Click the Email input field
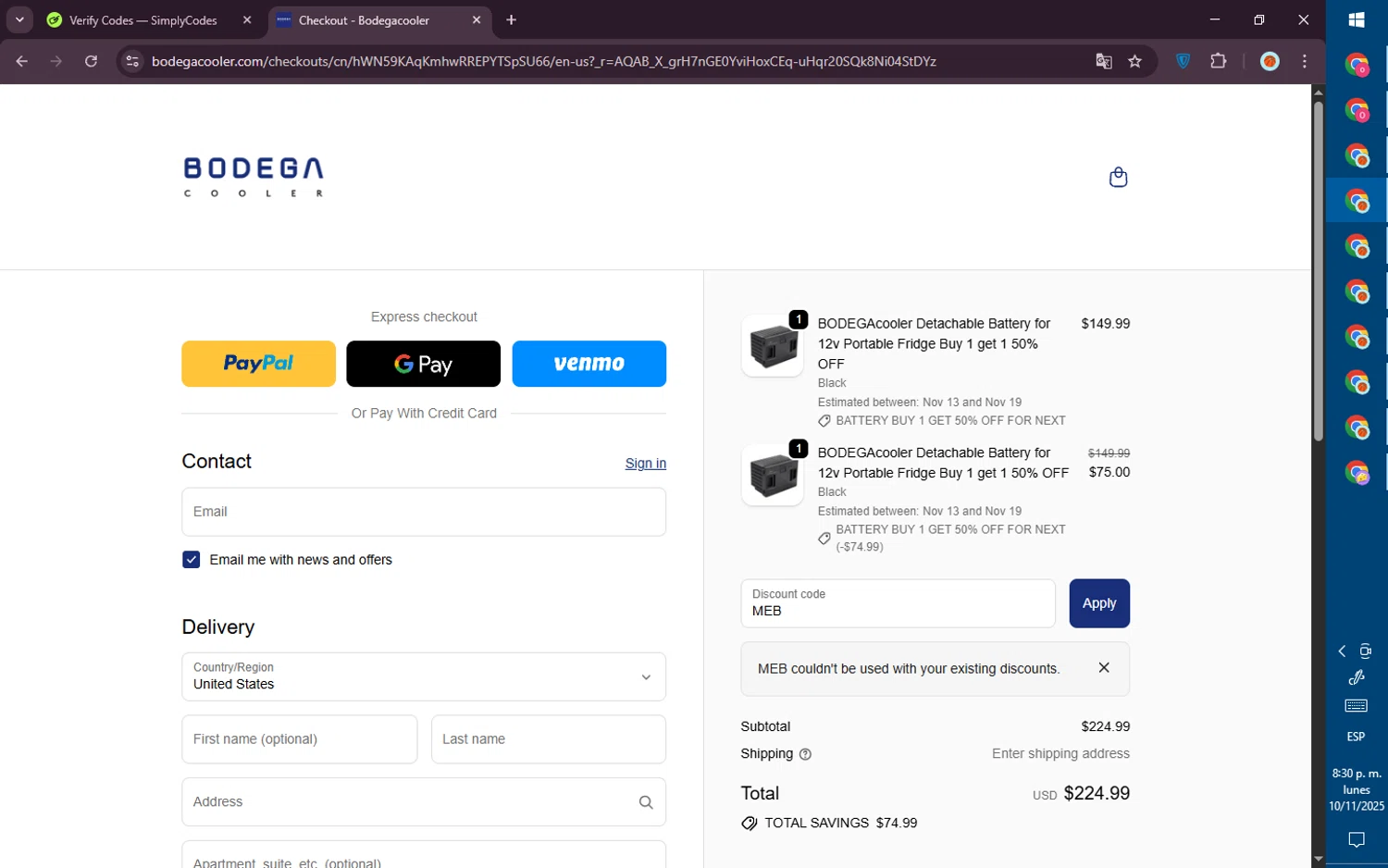The width and height of the screenshot is (1388, 868). point(424,512)
